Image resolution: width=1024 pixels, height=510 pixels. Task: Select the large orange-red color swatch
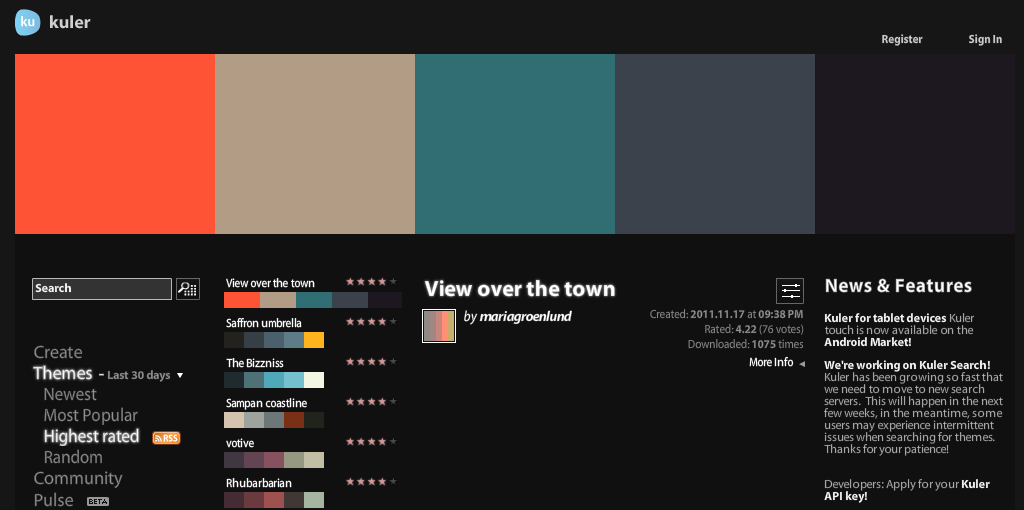pyautogui.click(x=115, y=144)
